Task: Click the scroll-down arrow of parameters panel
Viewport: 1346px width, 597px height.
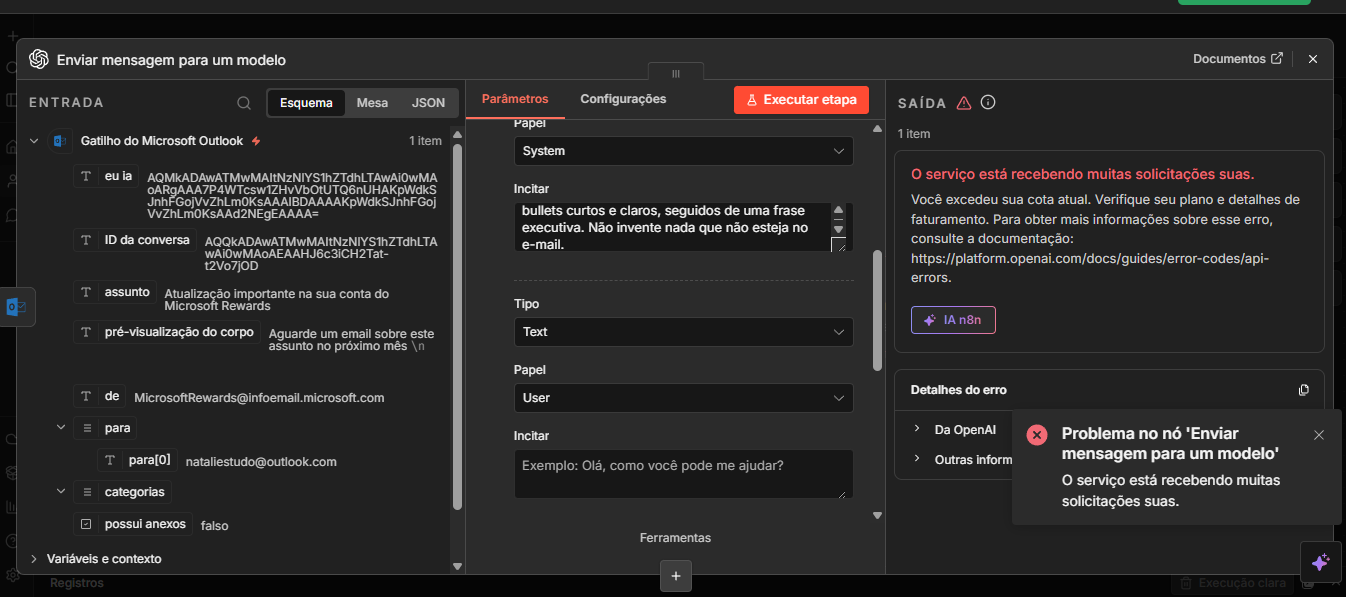Action: pos(878,516)
